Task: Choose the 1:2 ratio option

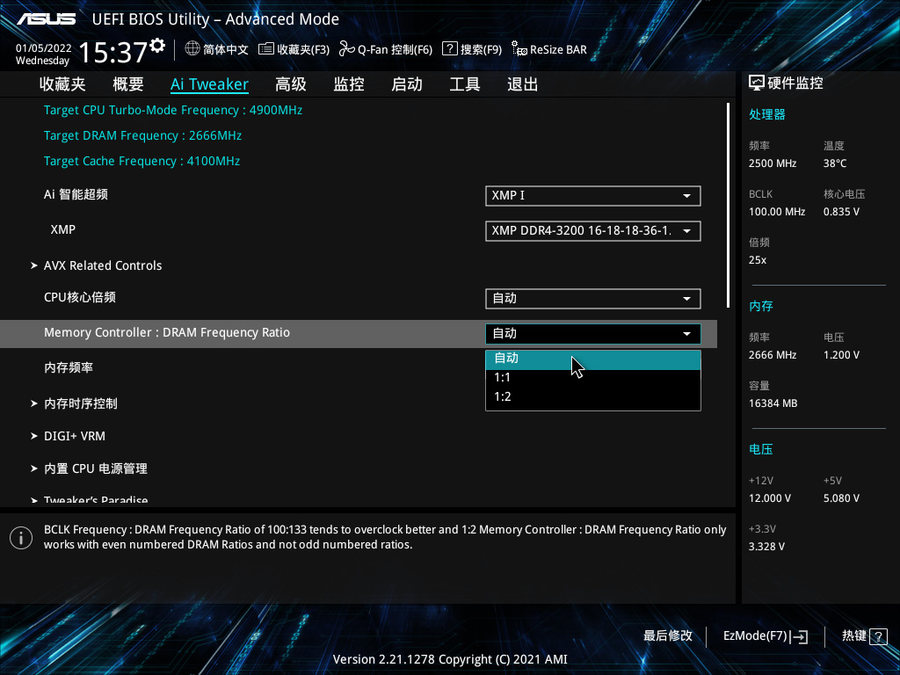Action: coord(592,397)
